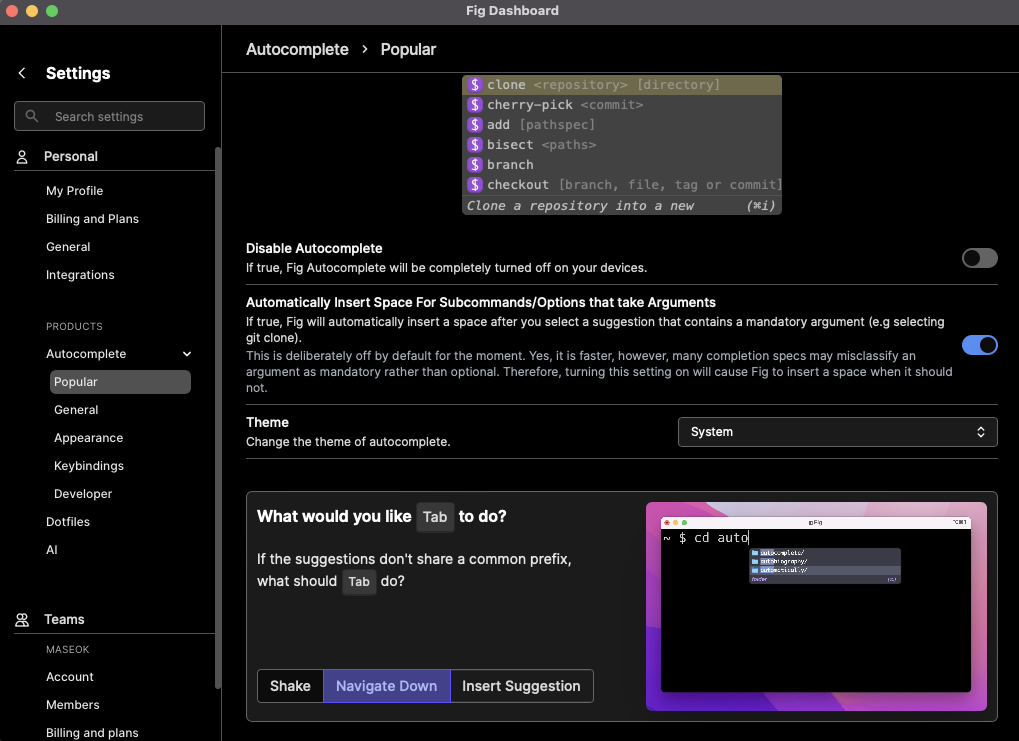Click the 'Clone a repository into a new' description
The width and height of the screenshot is (1019, 741).
(x=580, y=206)
